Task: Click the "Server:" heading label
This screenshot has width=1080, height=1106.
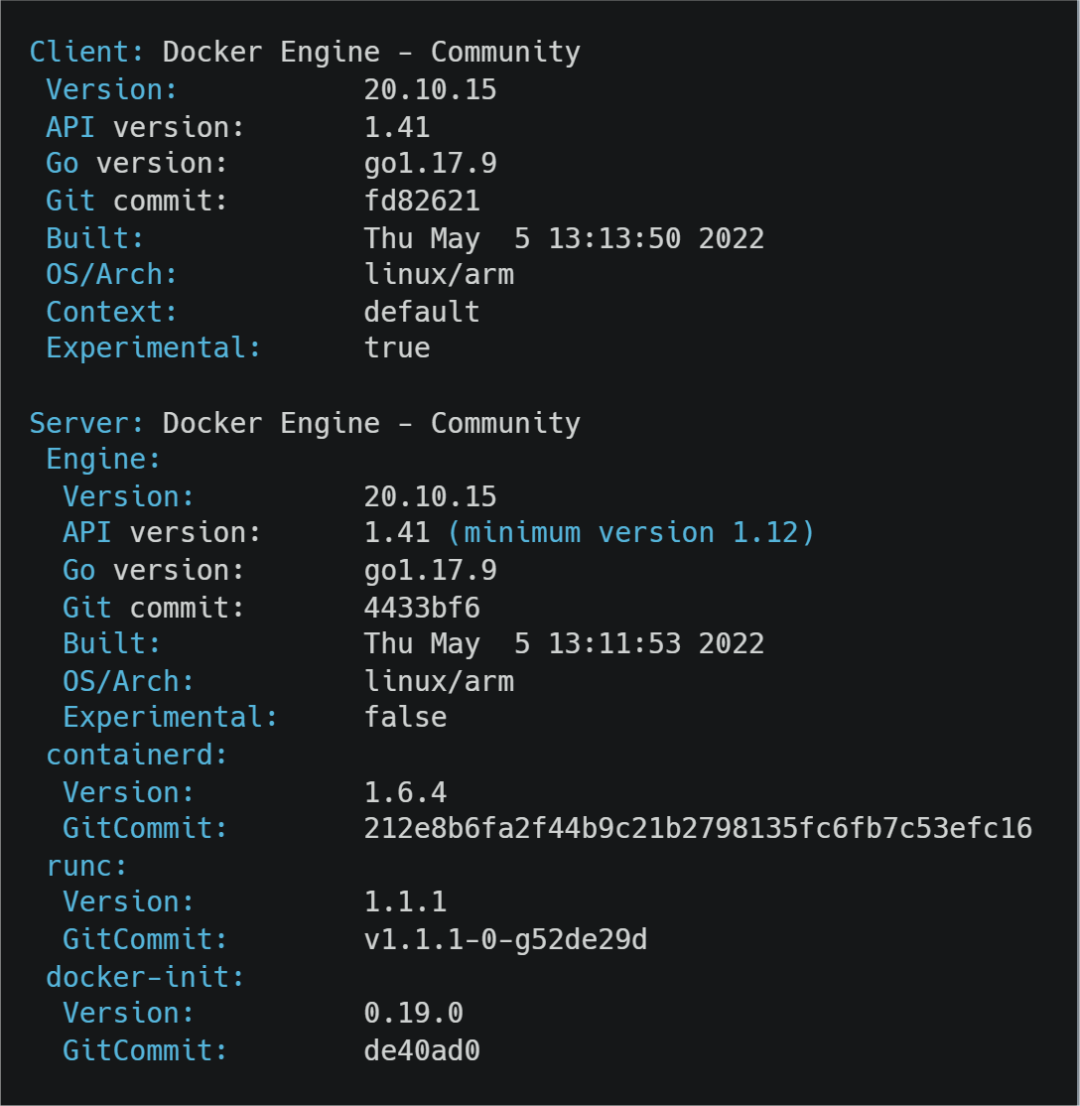Action: pos(87,423)
